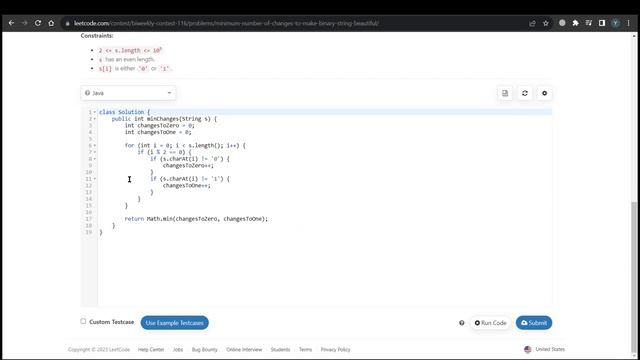Place cursor in the return Math.min line
Image resolution: width=640 pixels, height=360 pixels.
[x=196, y=219]
